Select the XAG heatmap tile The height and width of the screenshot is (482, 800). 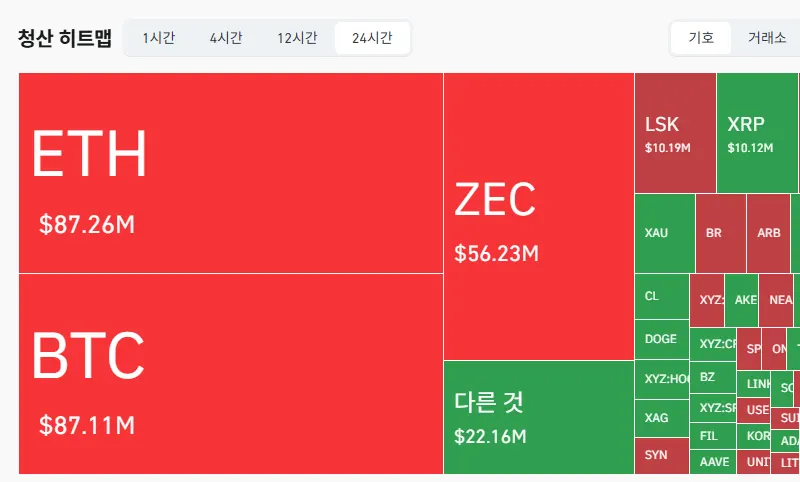pyautogui.click(x=662, y=418)
